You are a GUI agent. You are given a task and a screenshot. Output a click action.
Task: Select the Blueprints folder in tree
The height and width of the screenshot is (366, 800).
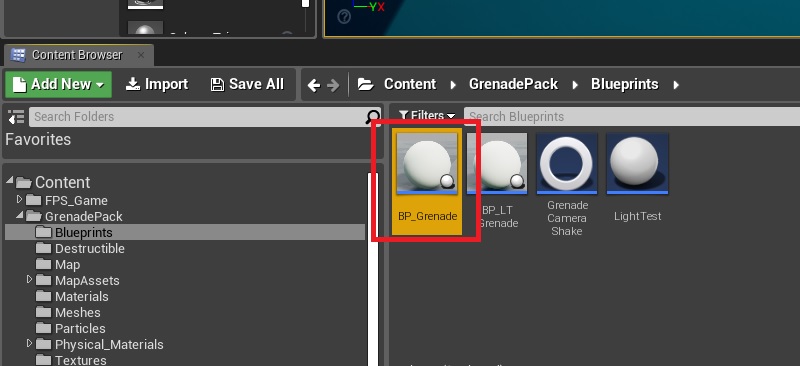click(185, 232)
